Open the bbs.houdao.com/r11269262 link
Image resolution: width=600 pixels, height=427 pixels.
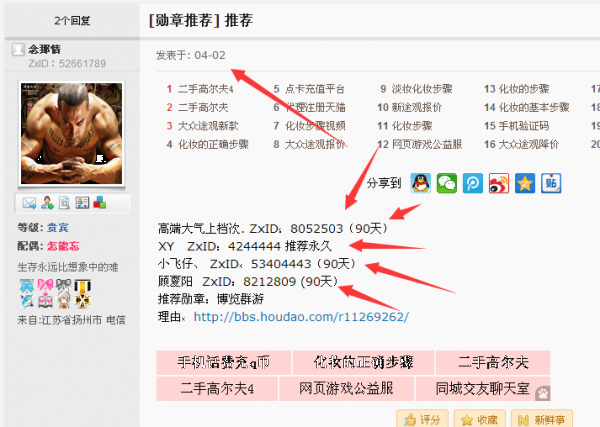[x=301, y=317]
